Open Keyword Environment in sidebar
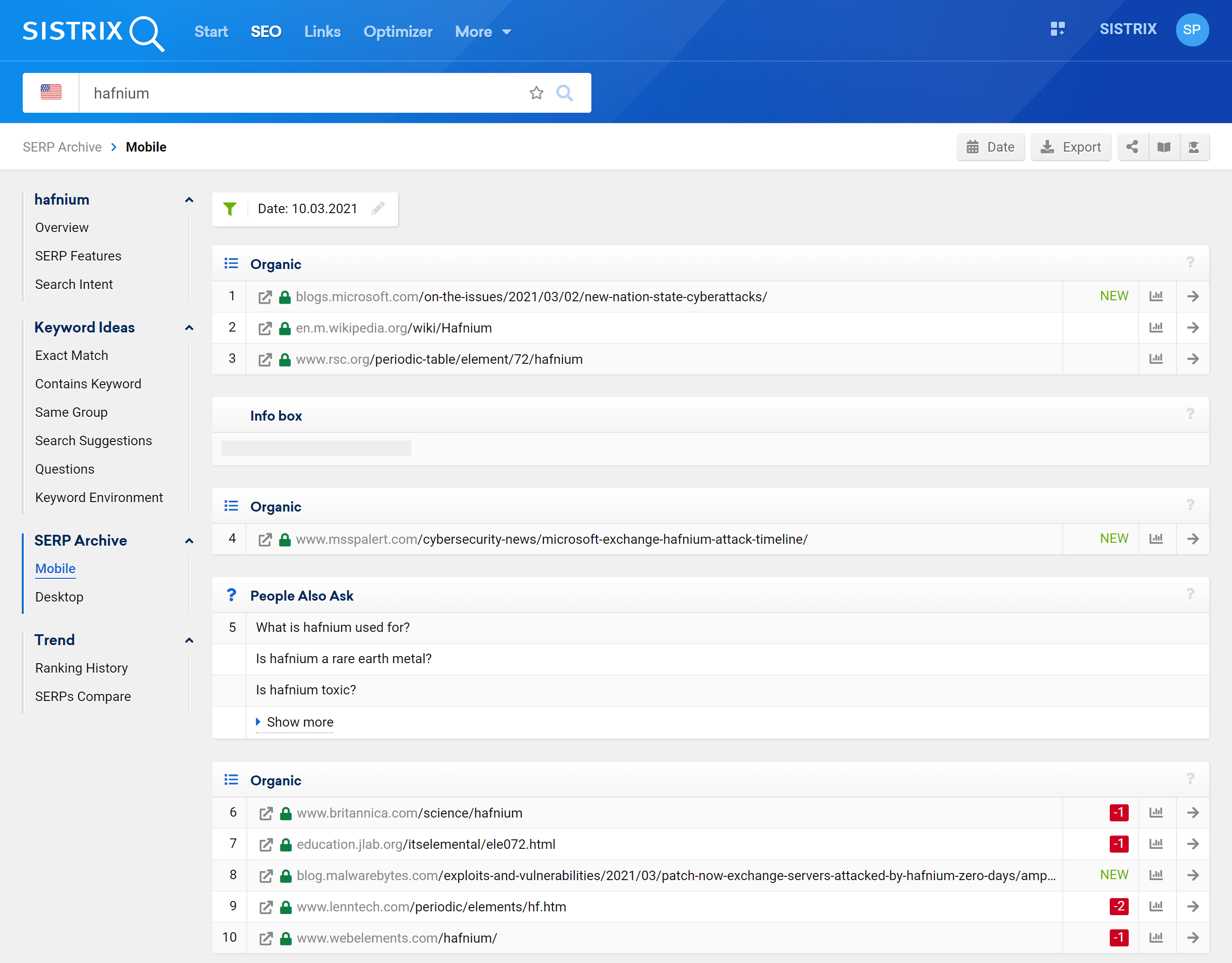 [x=99, y=498]
